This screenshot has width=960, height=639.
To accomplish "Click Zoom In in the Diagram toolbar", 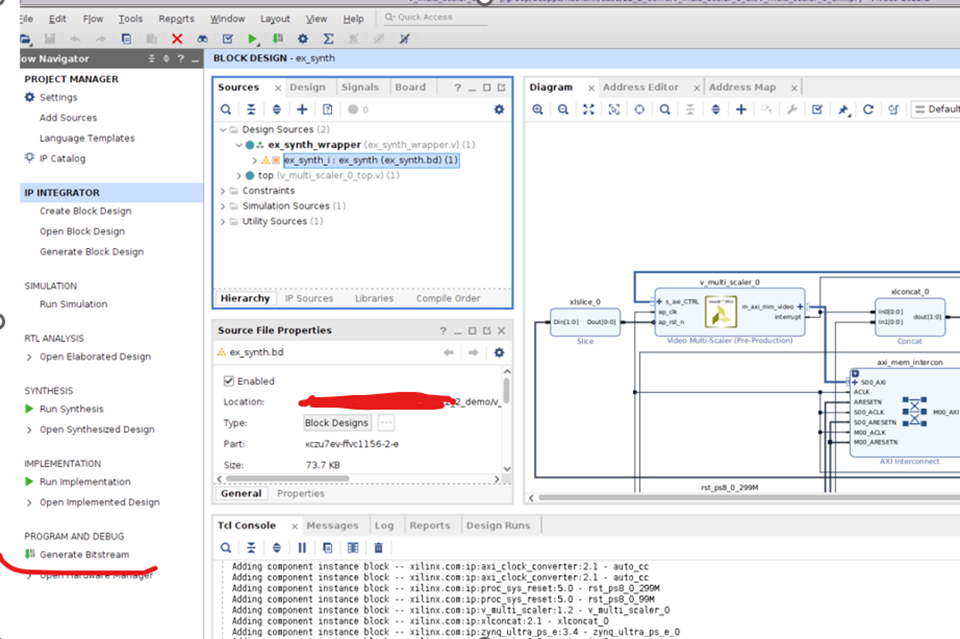I will (538, 109).
